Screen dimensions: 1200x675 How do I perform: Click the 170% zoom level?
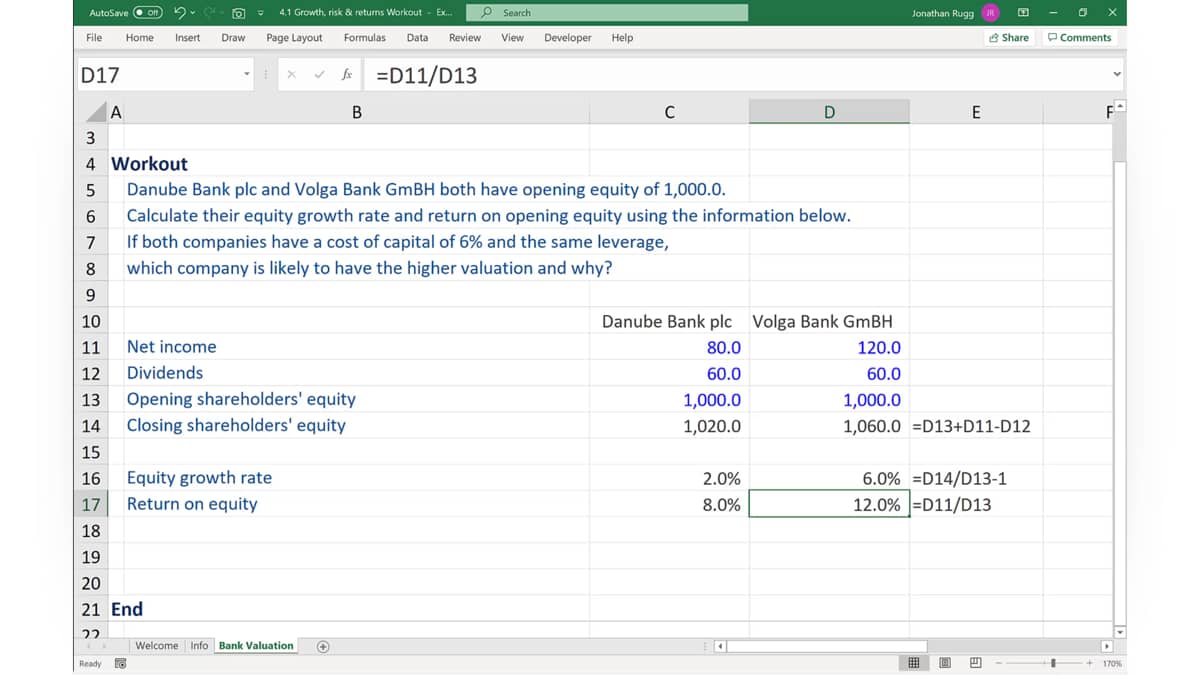pyautogui.click(x=1111, y=663)
